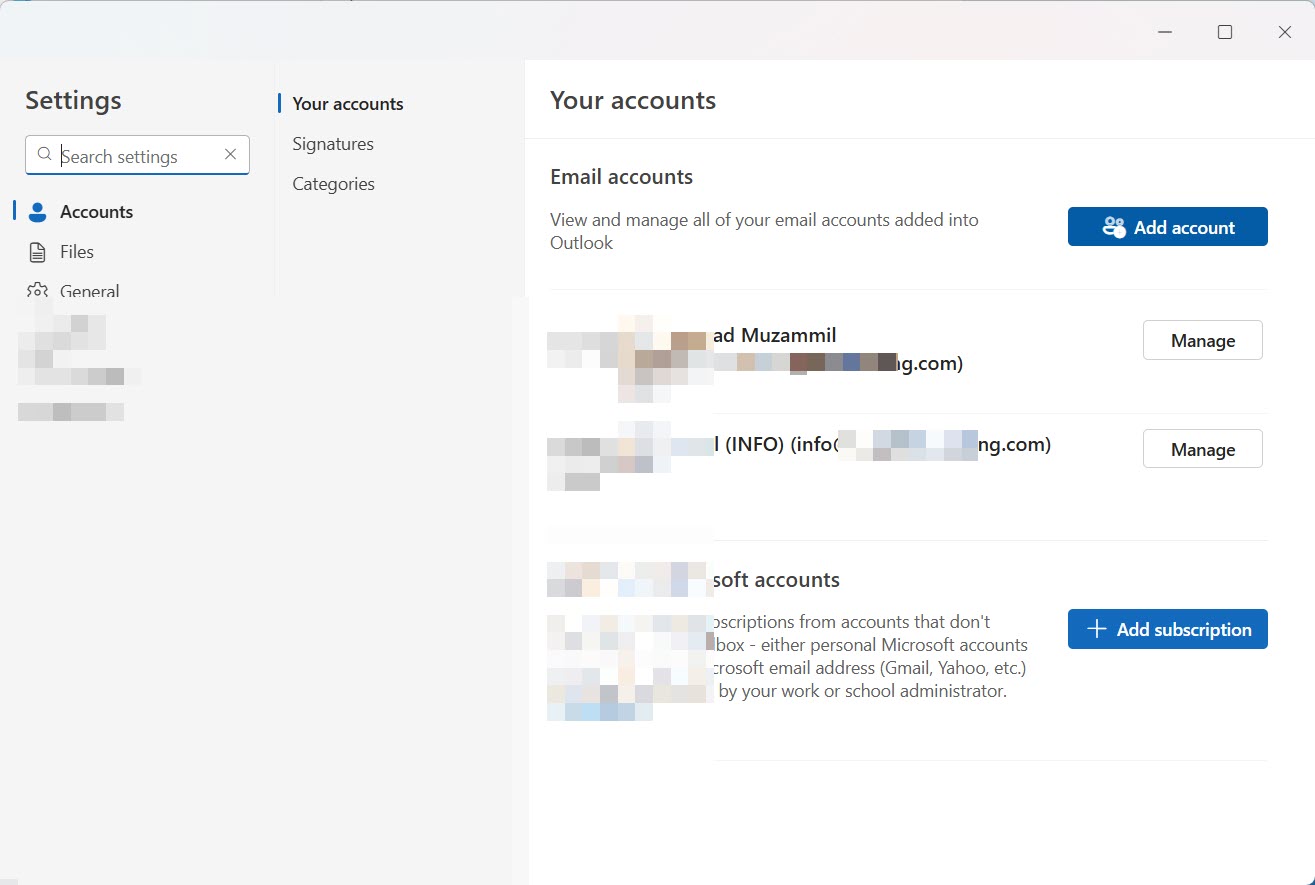Manage the Muzammil email account
The width and height of the screenshot is (1315, 885).
point(1202,340)
